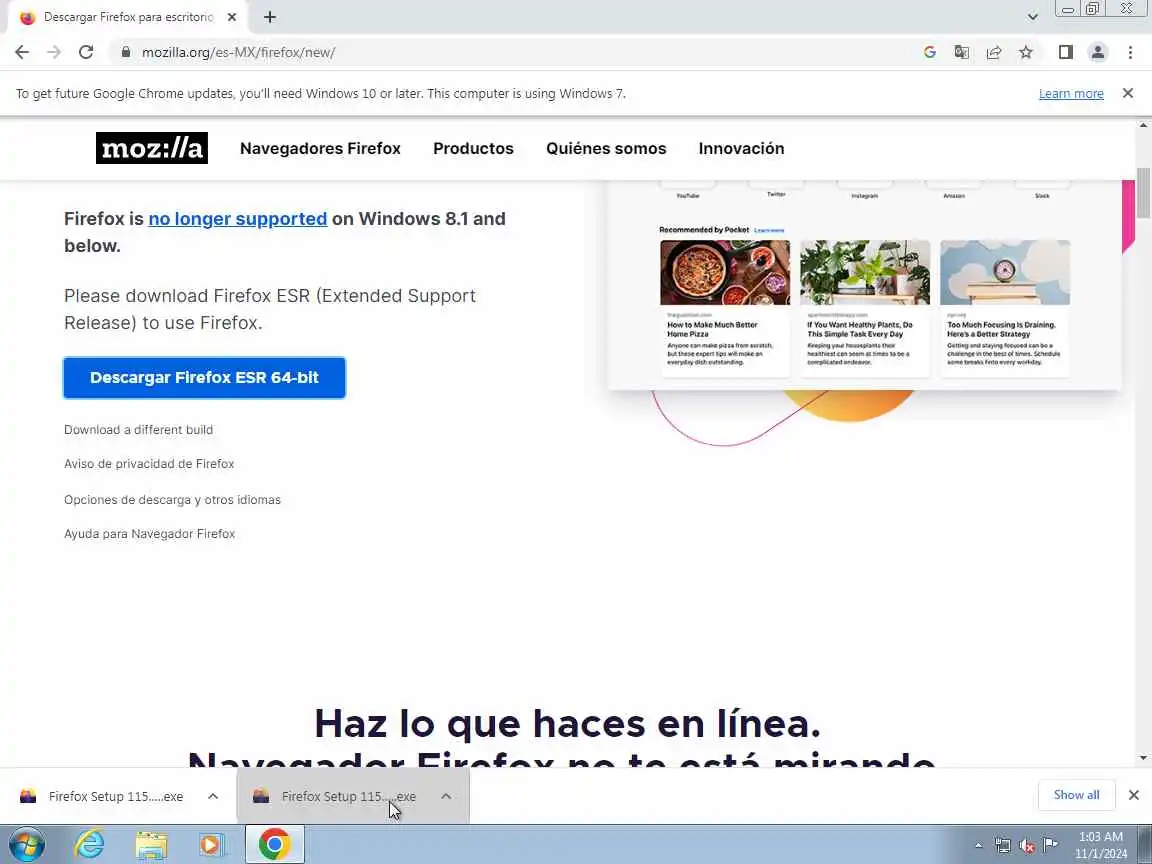Click Chrome icon in the taskbar
Screen dimensions: 1152x864
(274, 845)
